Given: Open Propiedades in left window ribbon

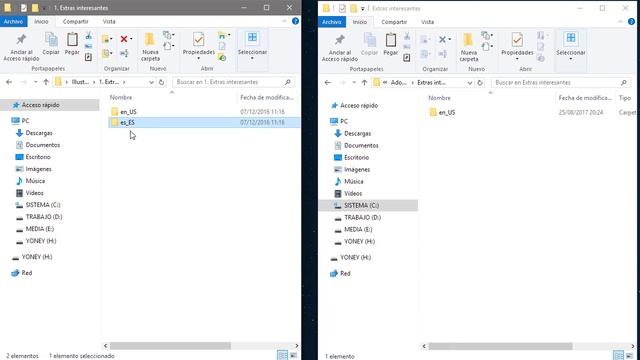Looking at the screenshot, I should (x=198, y=46).
